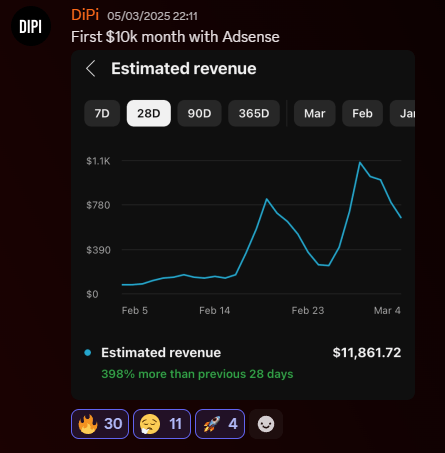Click the message timestamp 05/03/2025 22:11
Screen dimensions: 445x453
(x=152, y=16)
